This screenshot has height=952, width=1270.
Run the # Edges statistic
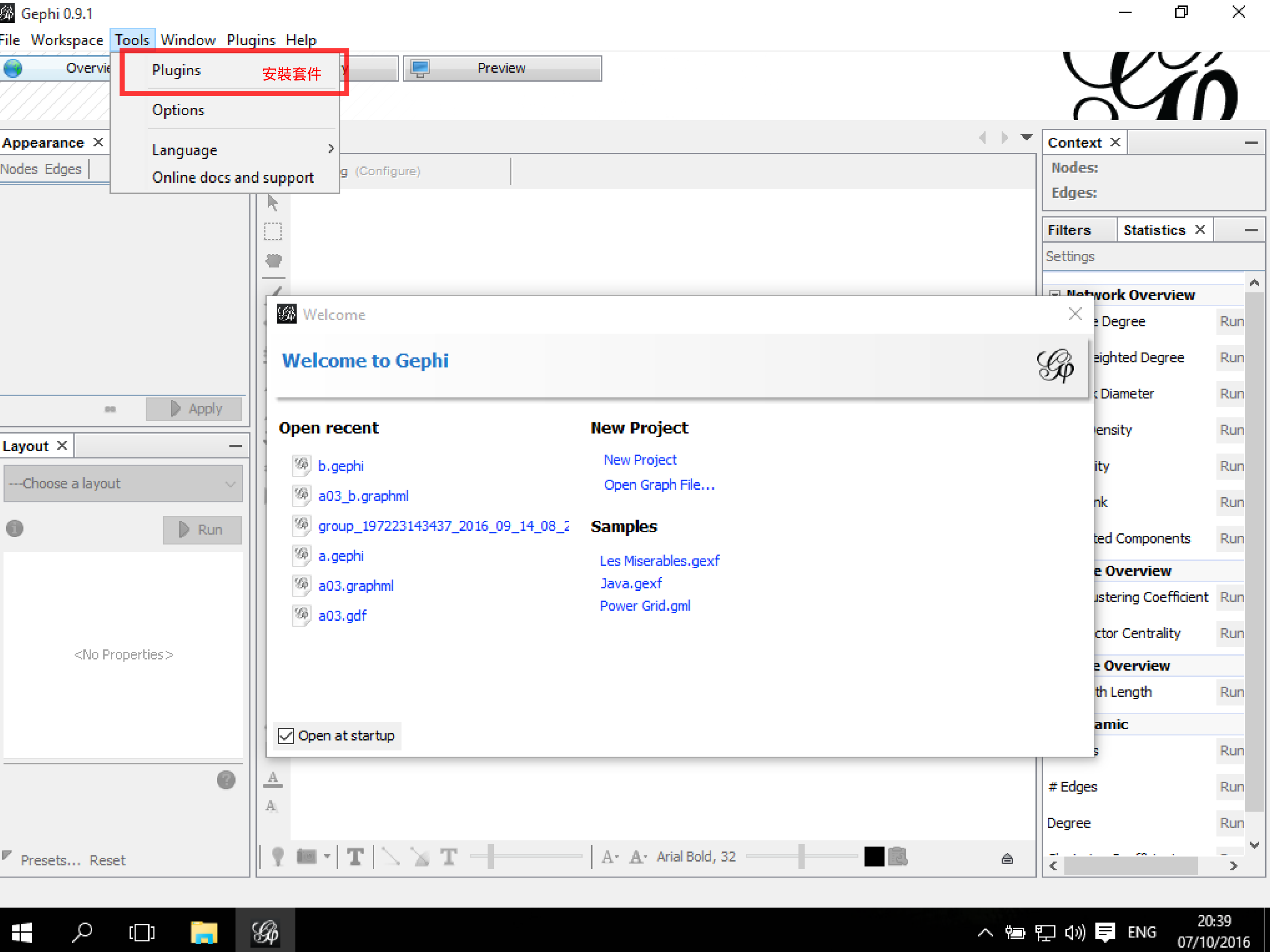point(1231,787)
